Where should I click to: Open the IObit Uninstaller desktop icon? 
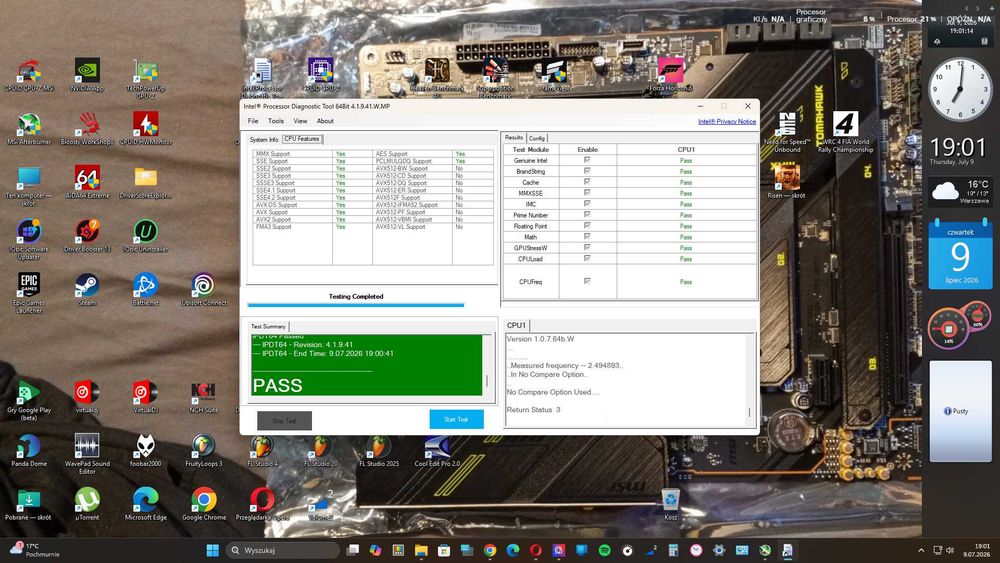pos(145,236)
